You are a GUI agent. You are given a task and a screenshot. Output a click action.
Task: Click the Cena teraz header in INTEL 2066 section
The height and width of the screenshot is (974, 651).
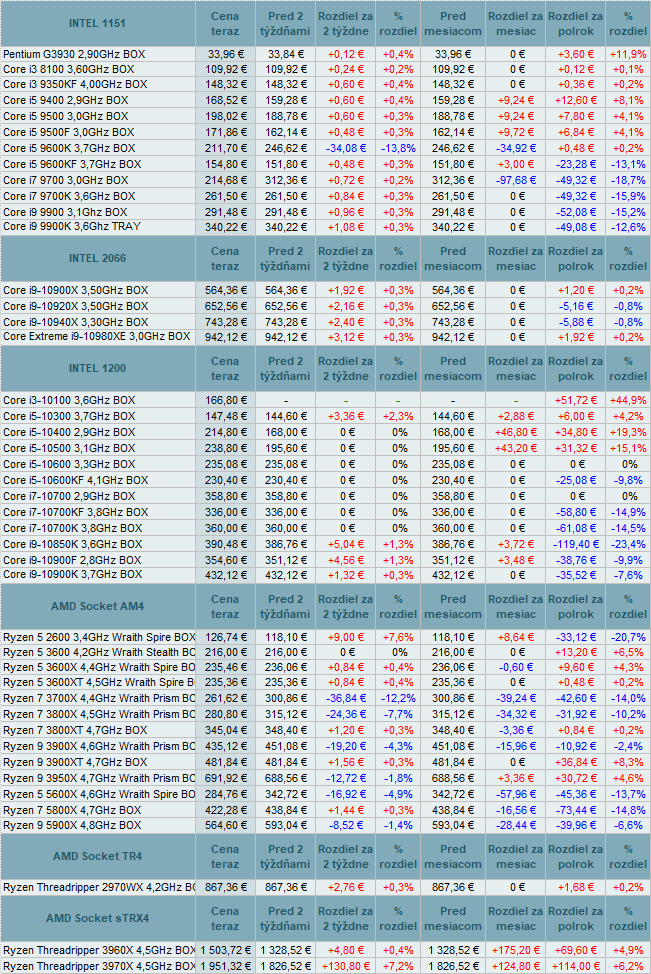[x=225, y=258]
